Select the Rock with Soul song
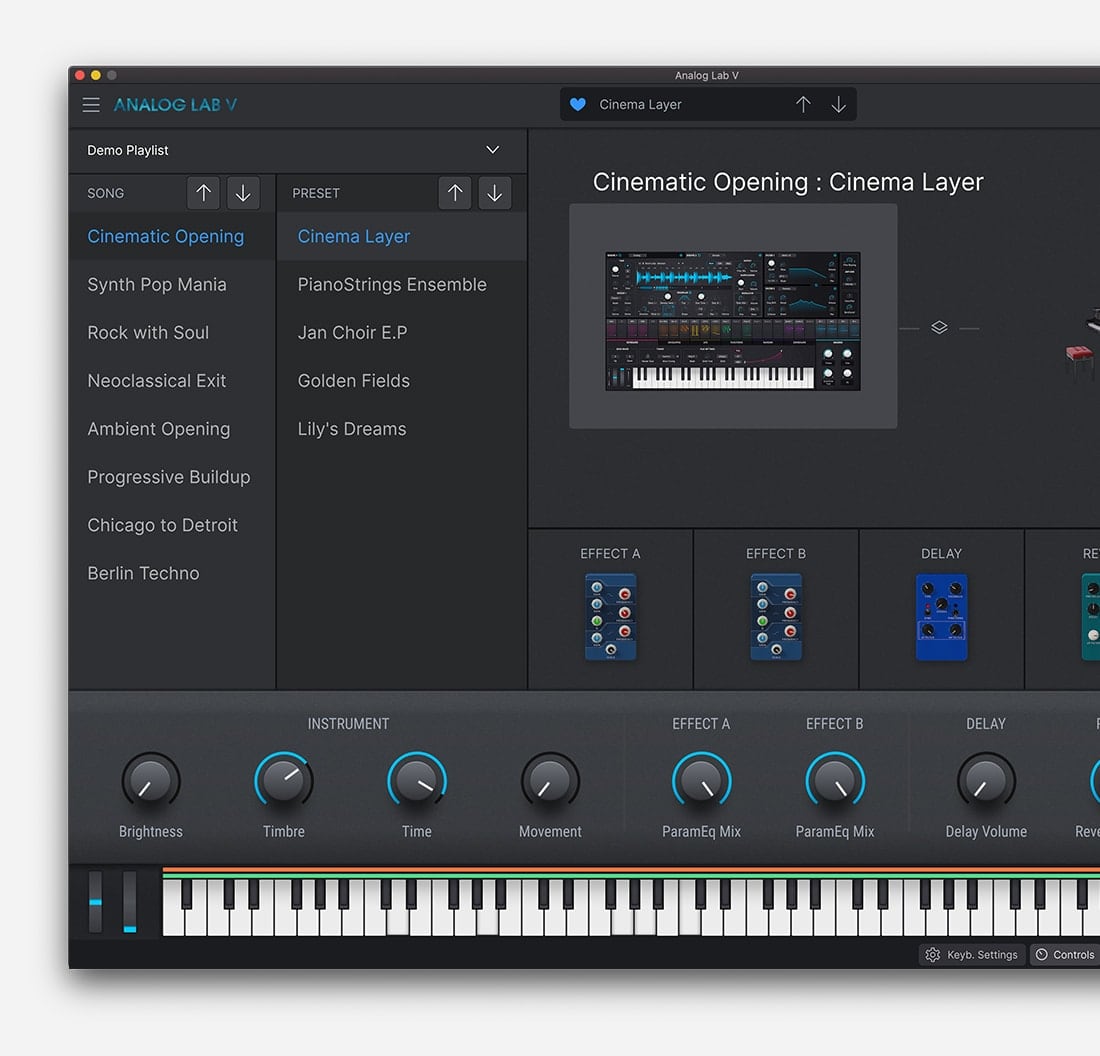Screen dimensions: 1100x1056 pyautogui.click(x=172, y=333)
